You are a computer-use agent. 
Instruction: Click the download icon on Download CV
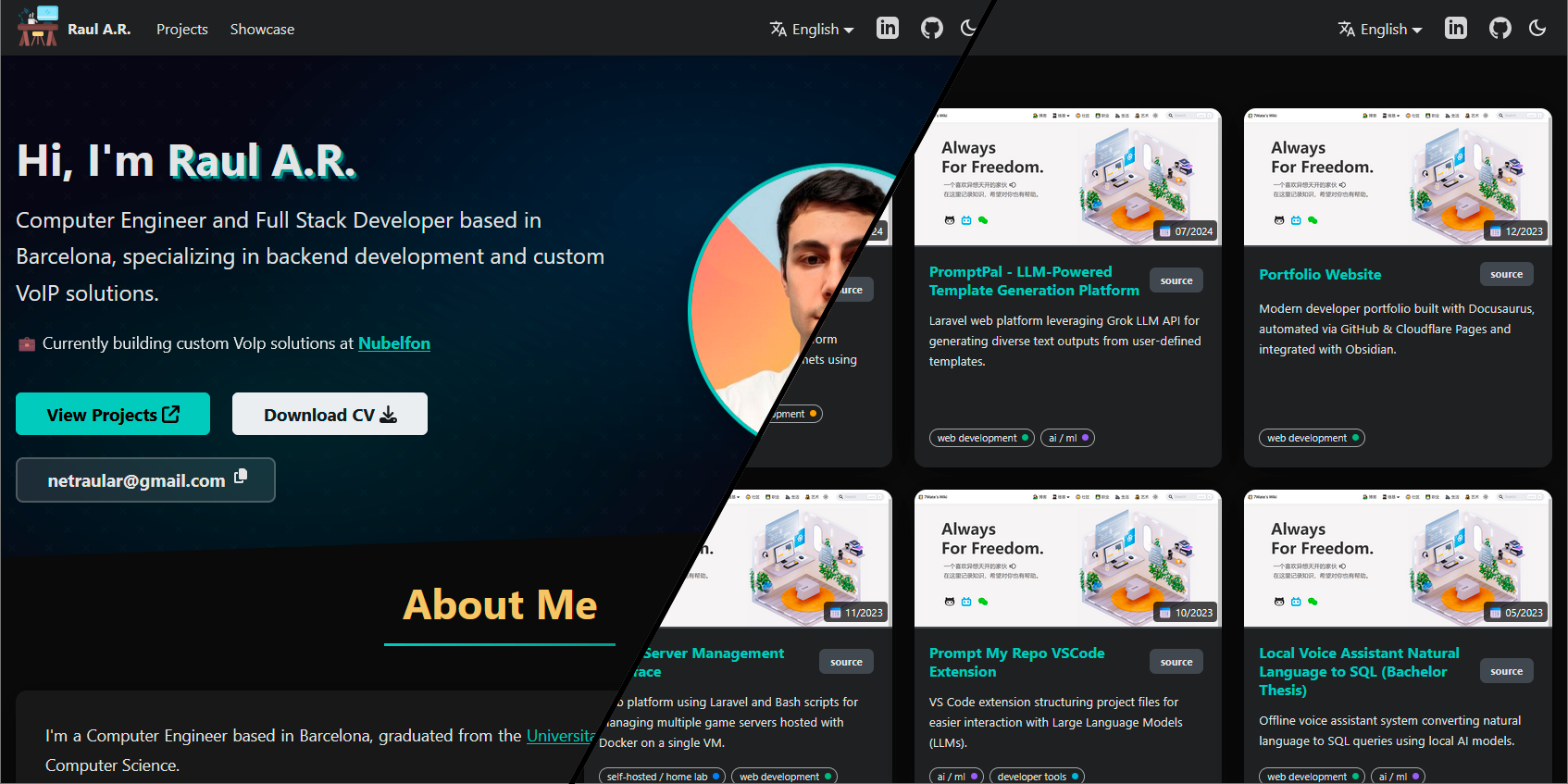[389, 415]
